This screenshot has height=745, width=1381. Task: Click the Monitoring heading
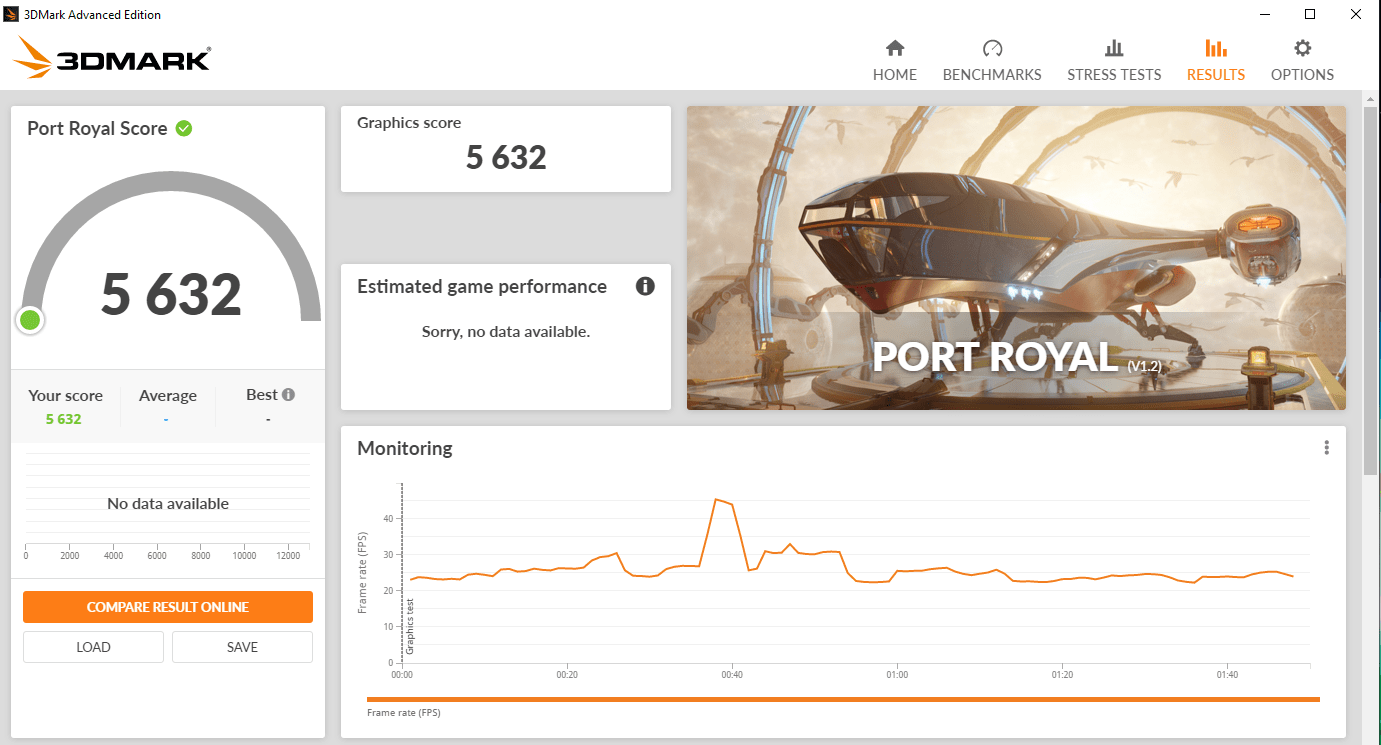coord(405,448)
